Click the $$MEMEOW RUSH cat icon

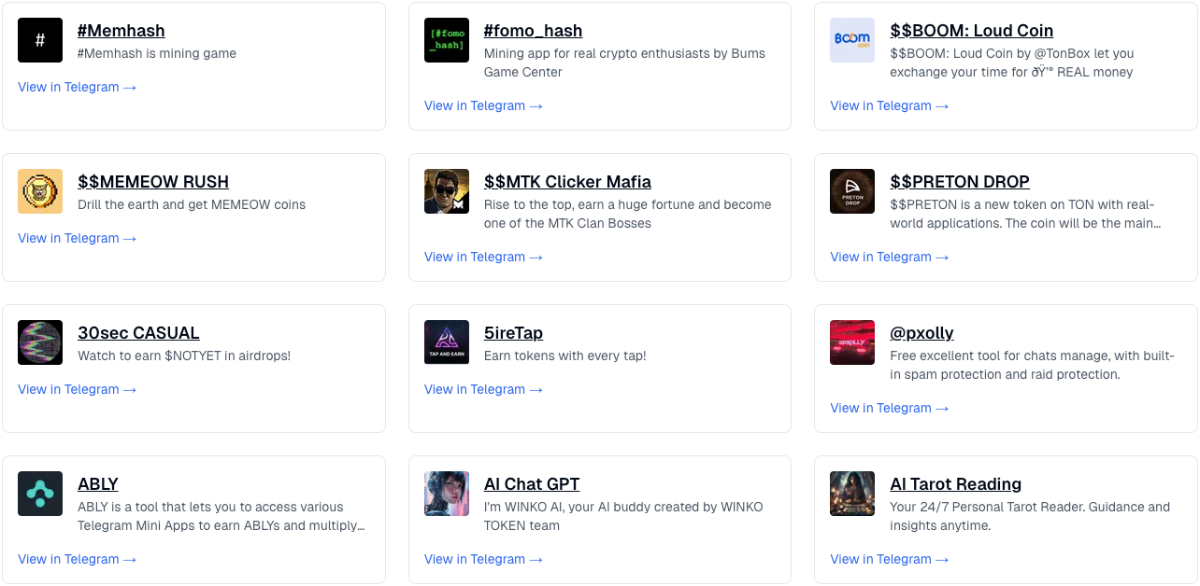coord(40,191)
